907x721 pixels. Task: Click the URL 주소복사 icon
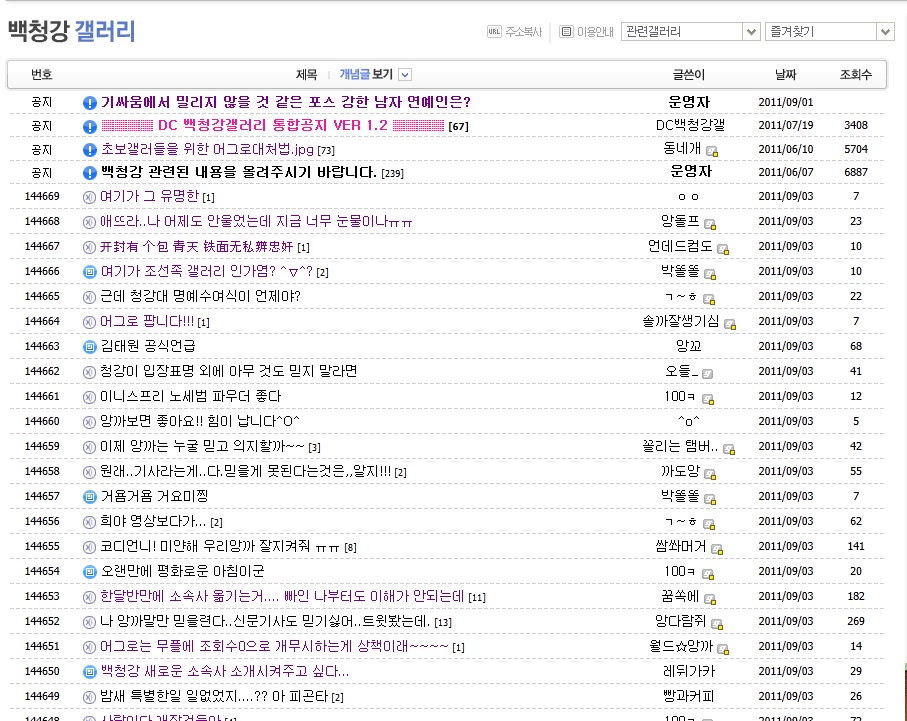pyautogui.click(x=494, y=31)
